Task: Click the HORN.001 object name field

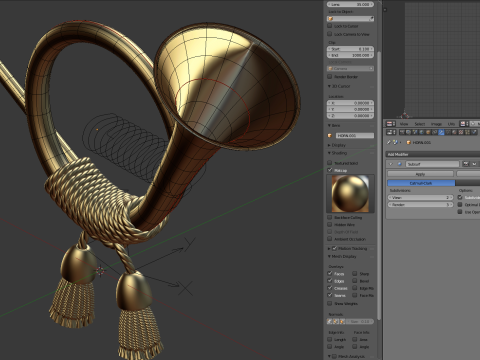Action: 355,135
